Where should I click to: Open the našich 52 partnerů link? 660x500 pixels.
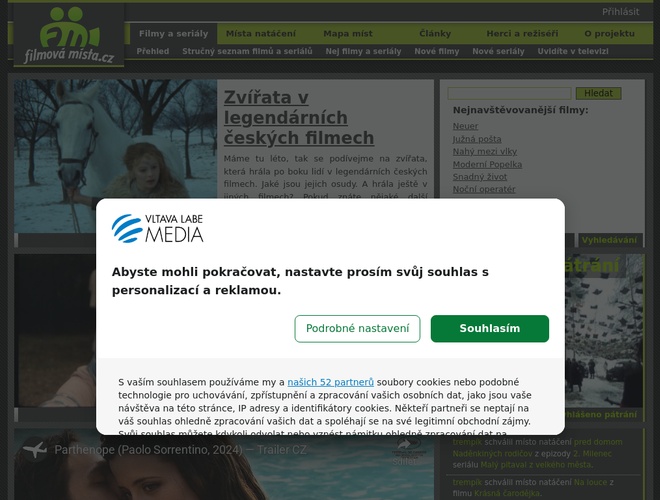click(x=330, y=382)
